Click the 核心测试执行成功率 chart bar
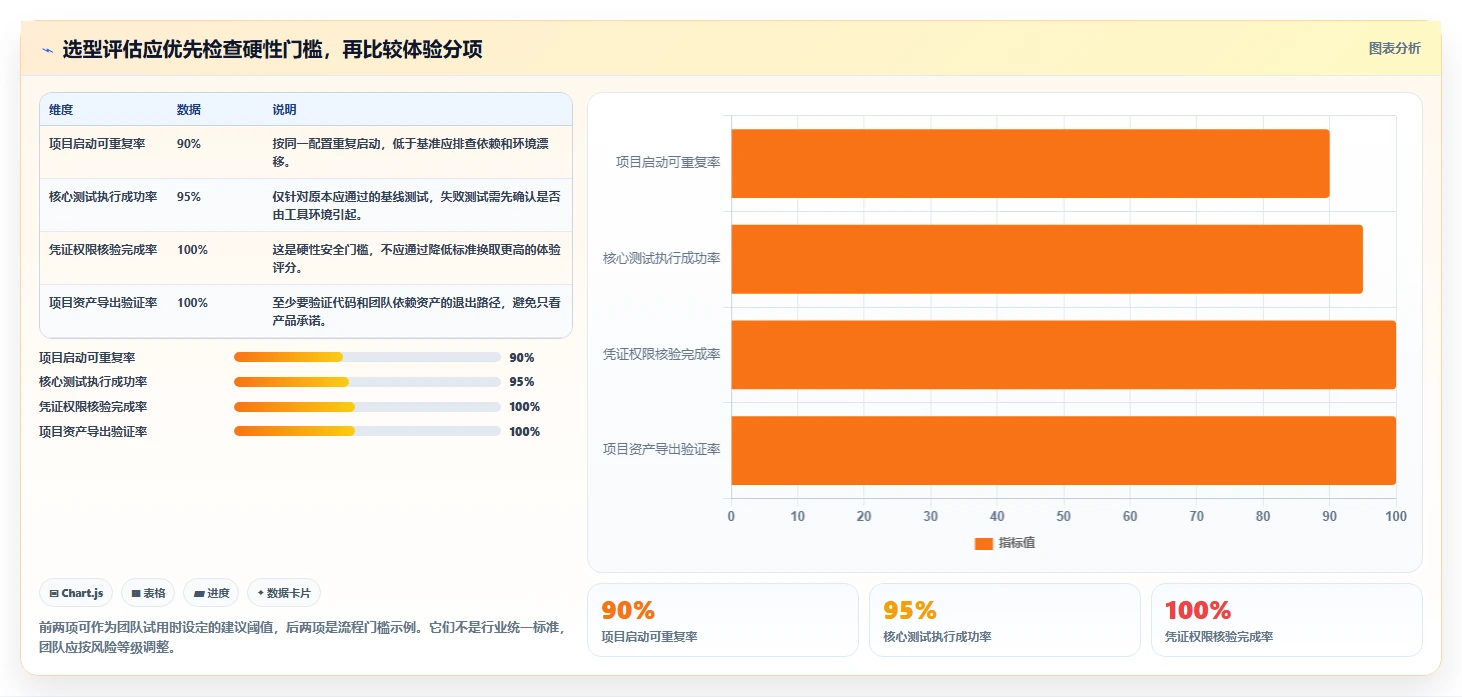The width and height of the screenshot is (1462, 697). [1047, 259]
